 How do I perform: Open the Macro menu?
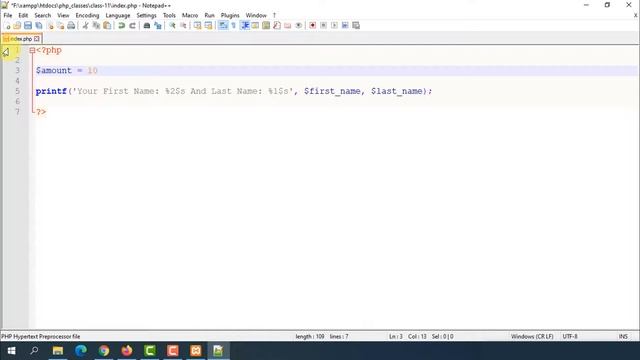tap(190, 16)
